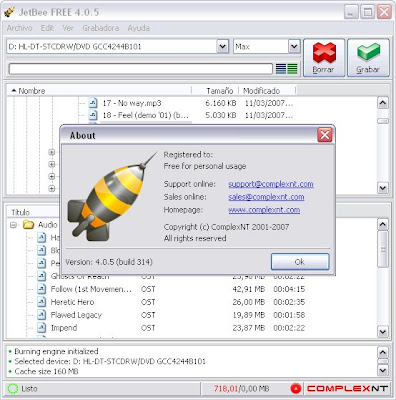Open the support@complexnt.com link
Image resolution: width=396 pixels, height=400 pixels.
coord(271,184)
